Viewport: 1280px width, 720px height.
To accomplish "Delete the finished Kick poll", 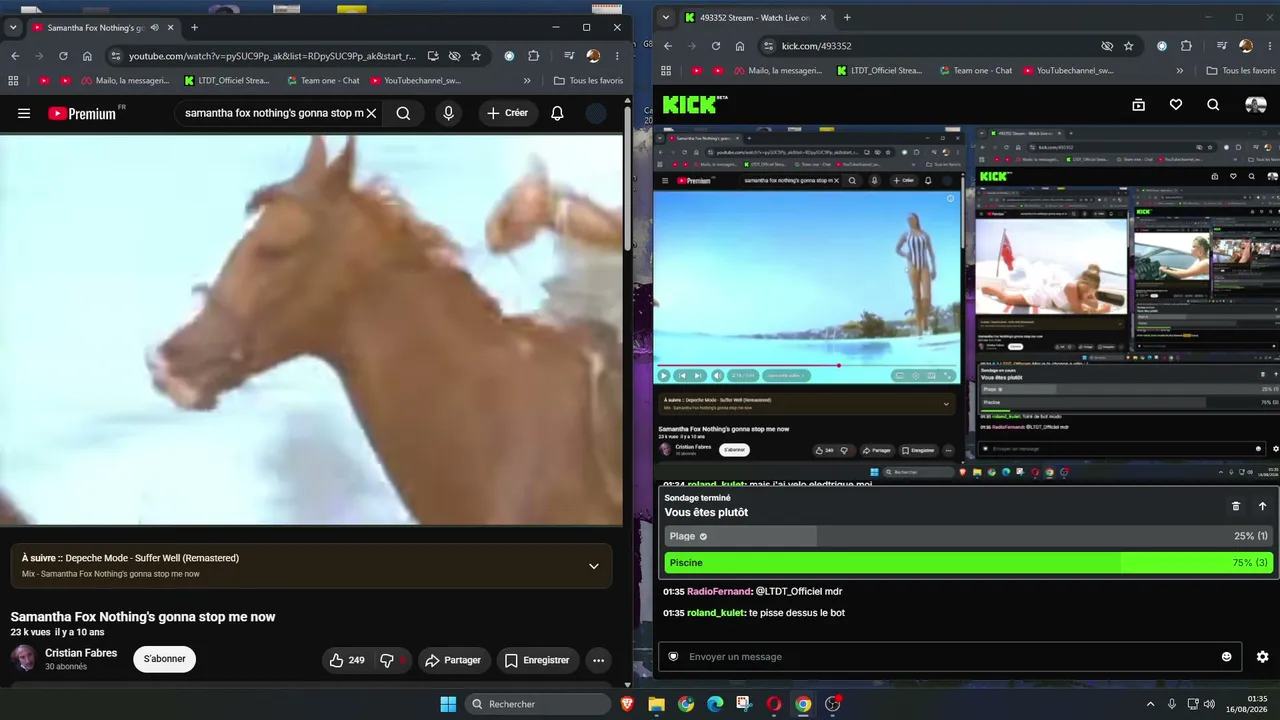I will (1236, 506).
